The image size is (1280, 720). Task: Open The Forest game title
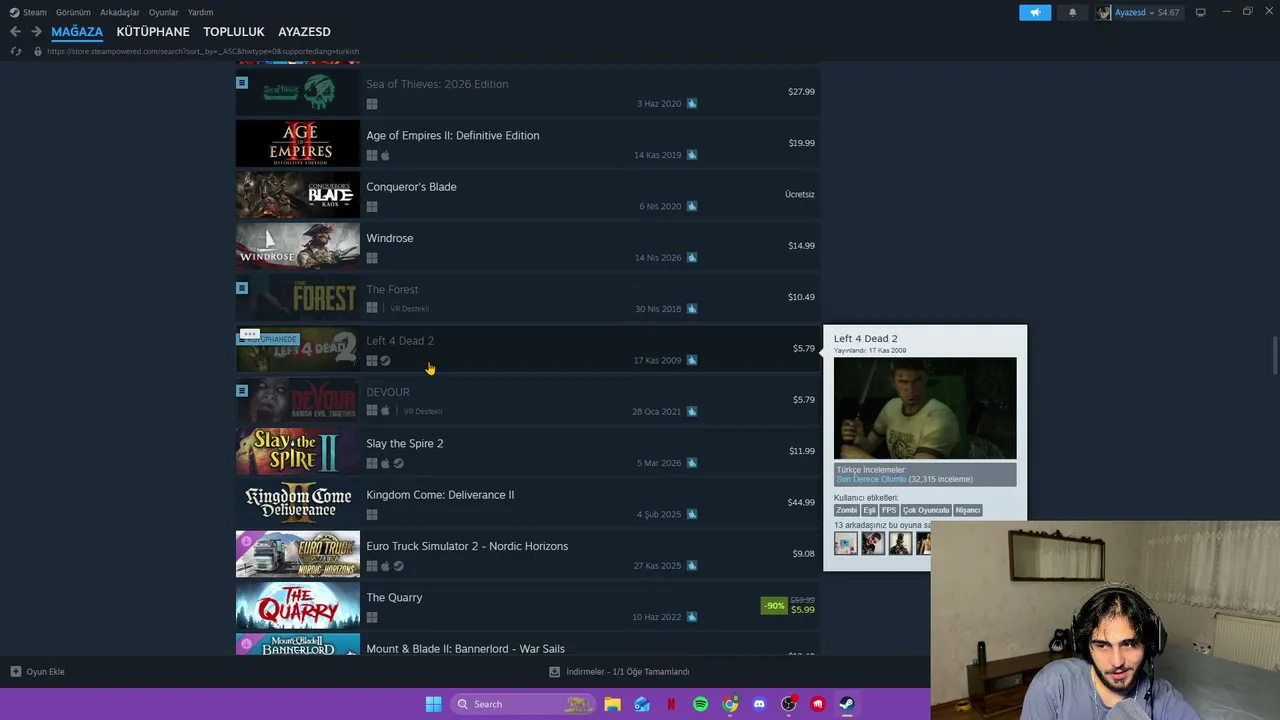click(392, 290)
